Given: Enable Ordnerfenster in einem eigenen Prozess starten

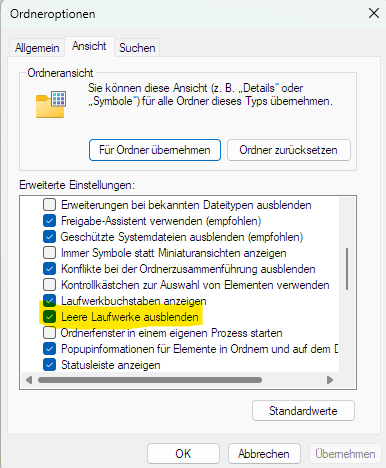Looking at the screenshot, I should pyautogui.click(x=49, y=333).
